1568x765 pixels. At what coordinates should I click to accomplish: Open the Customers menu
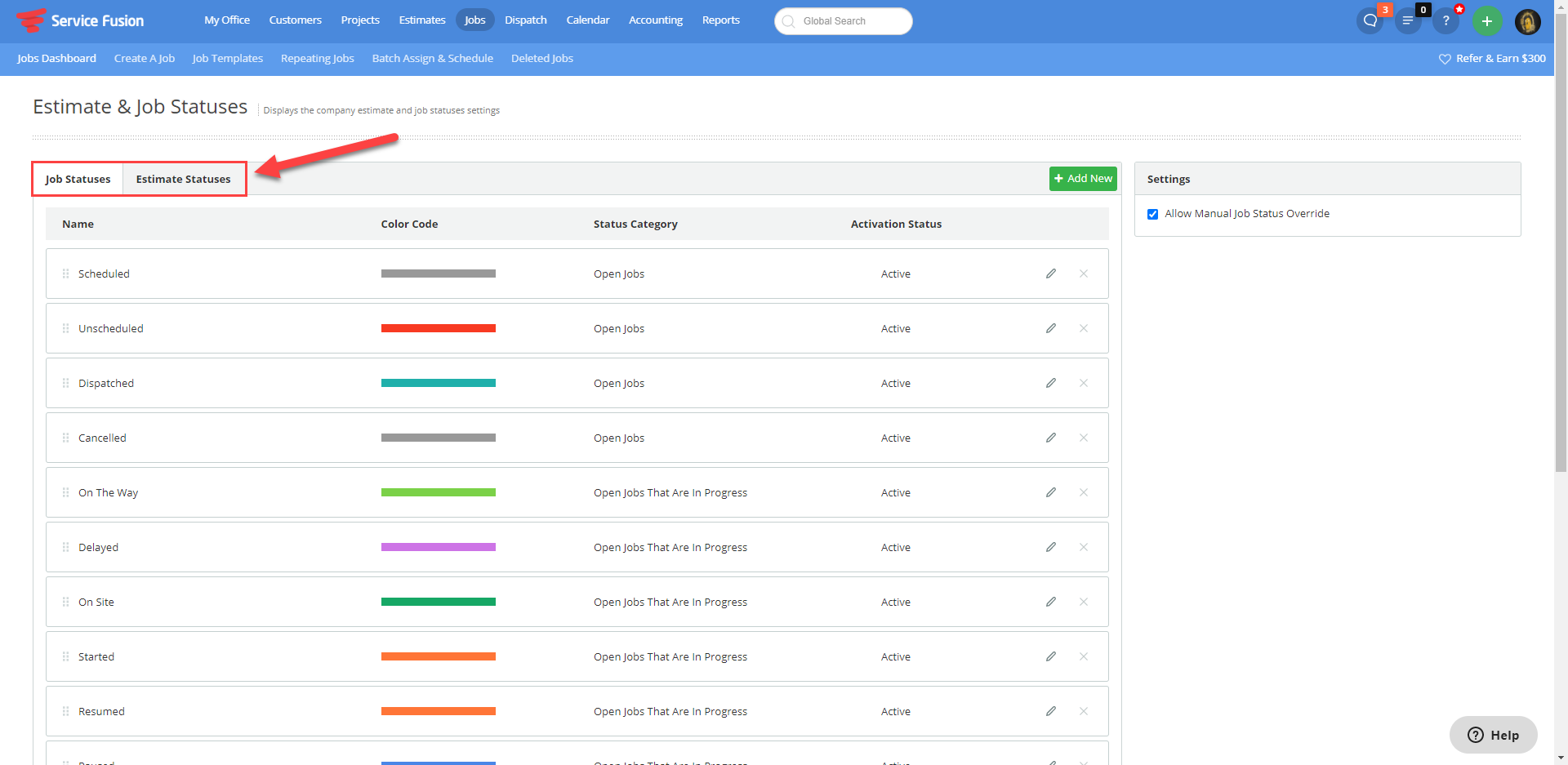click(296, 20)
